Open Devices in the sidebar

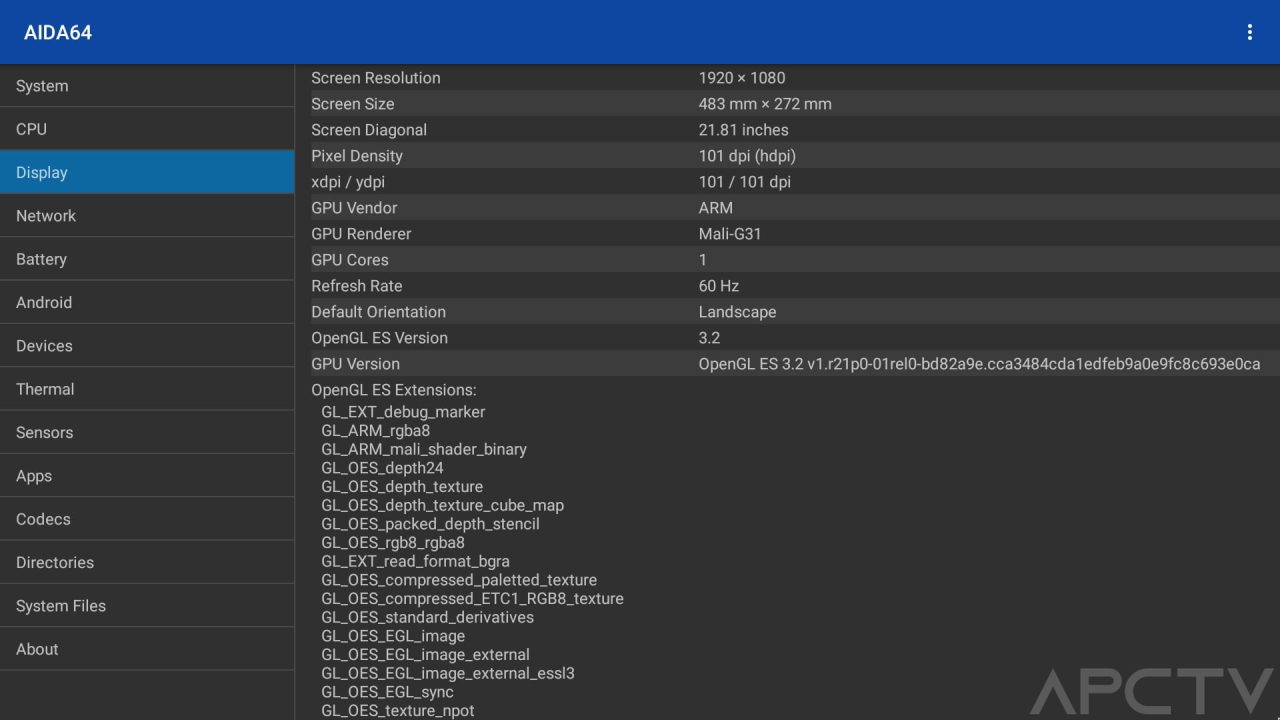pos(147,346)
